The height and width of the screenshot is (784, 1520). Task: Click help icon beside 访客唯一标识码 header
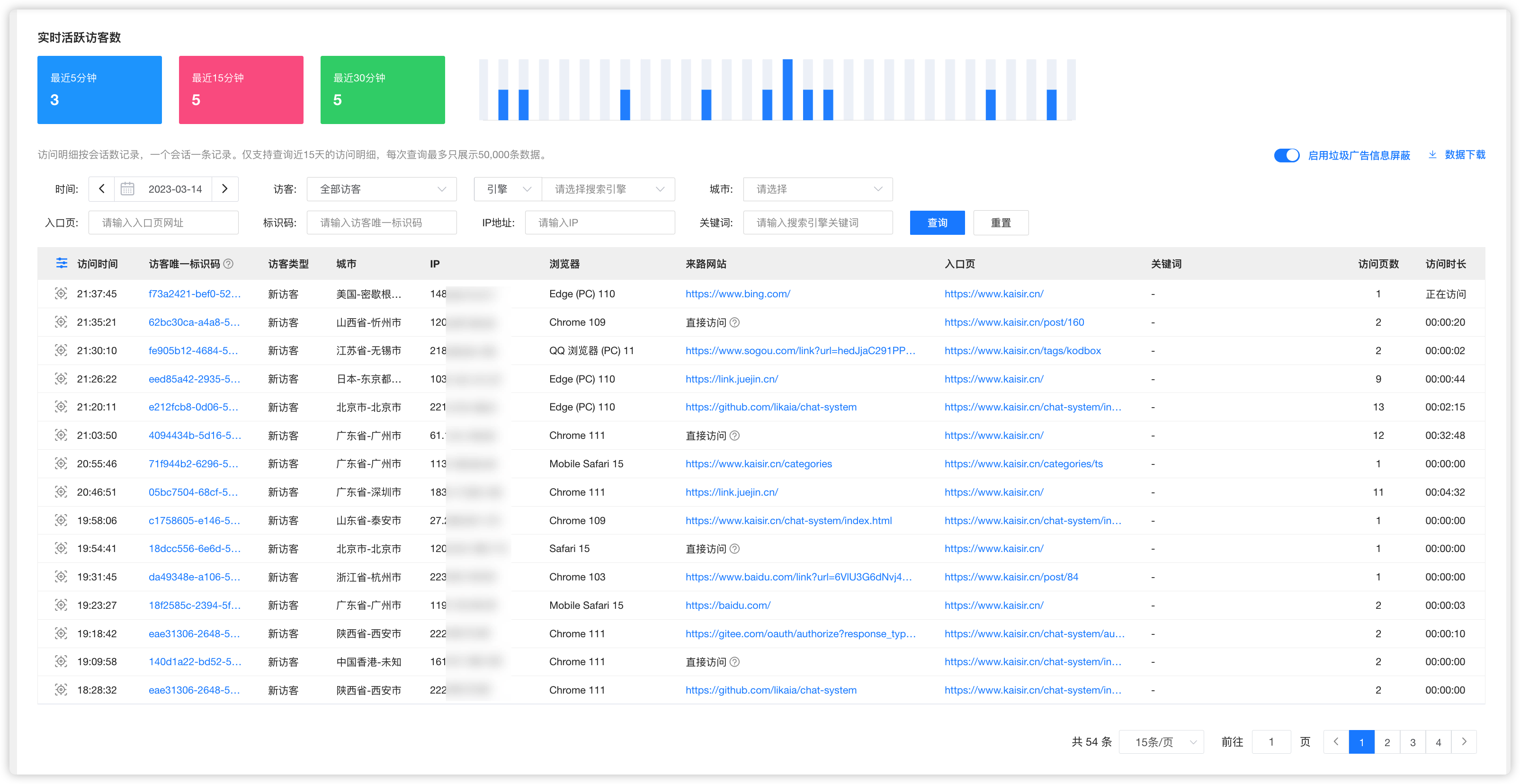coord(228,264)
